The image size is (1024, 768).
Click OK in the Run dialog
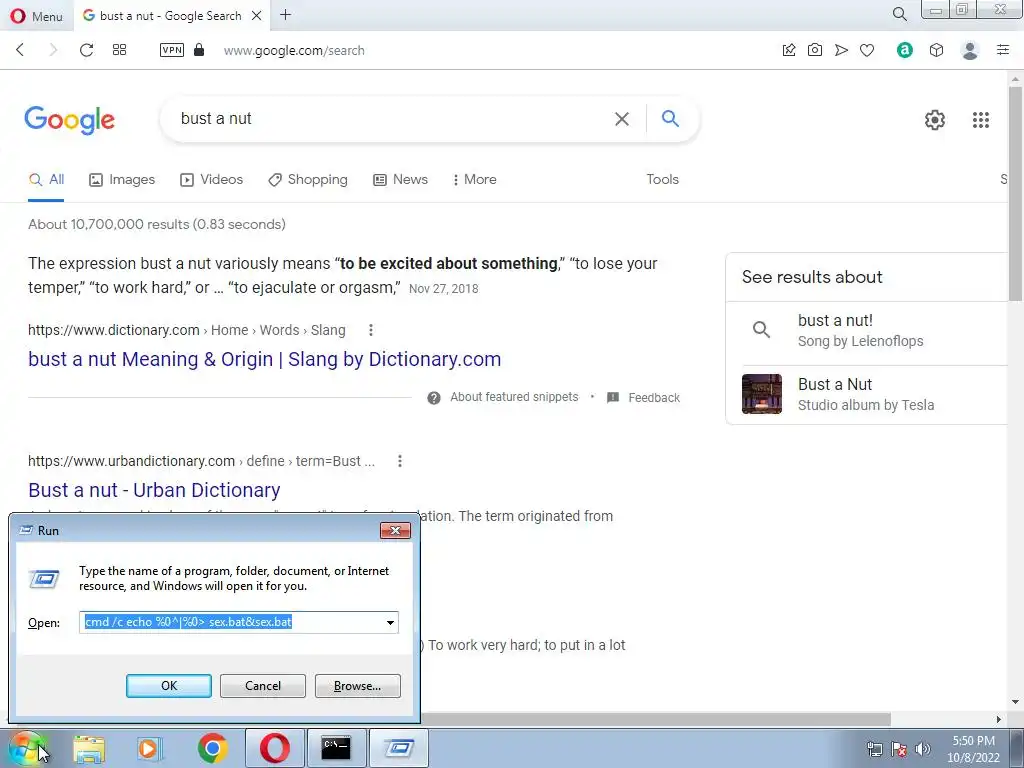(x=168, y=686)
